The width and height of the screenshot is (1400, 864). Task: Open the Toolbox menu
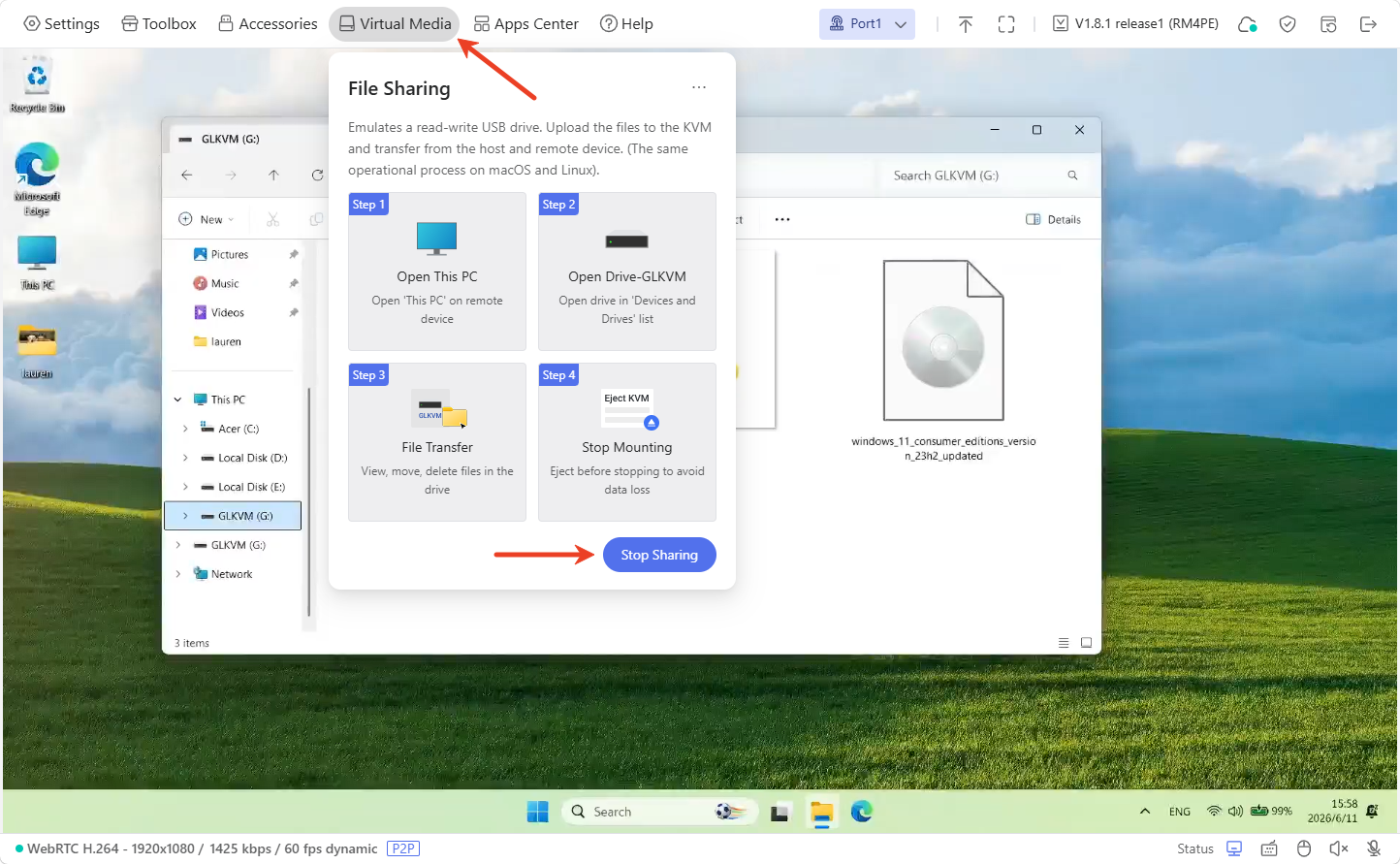159,24
